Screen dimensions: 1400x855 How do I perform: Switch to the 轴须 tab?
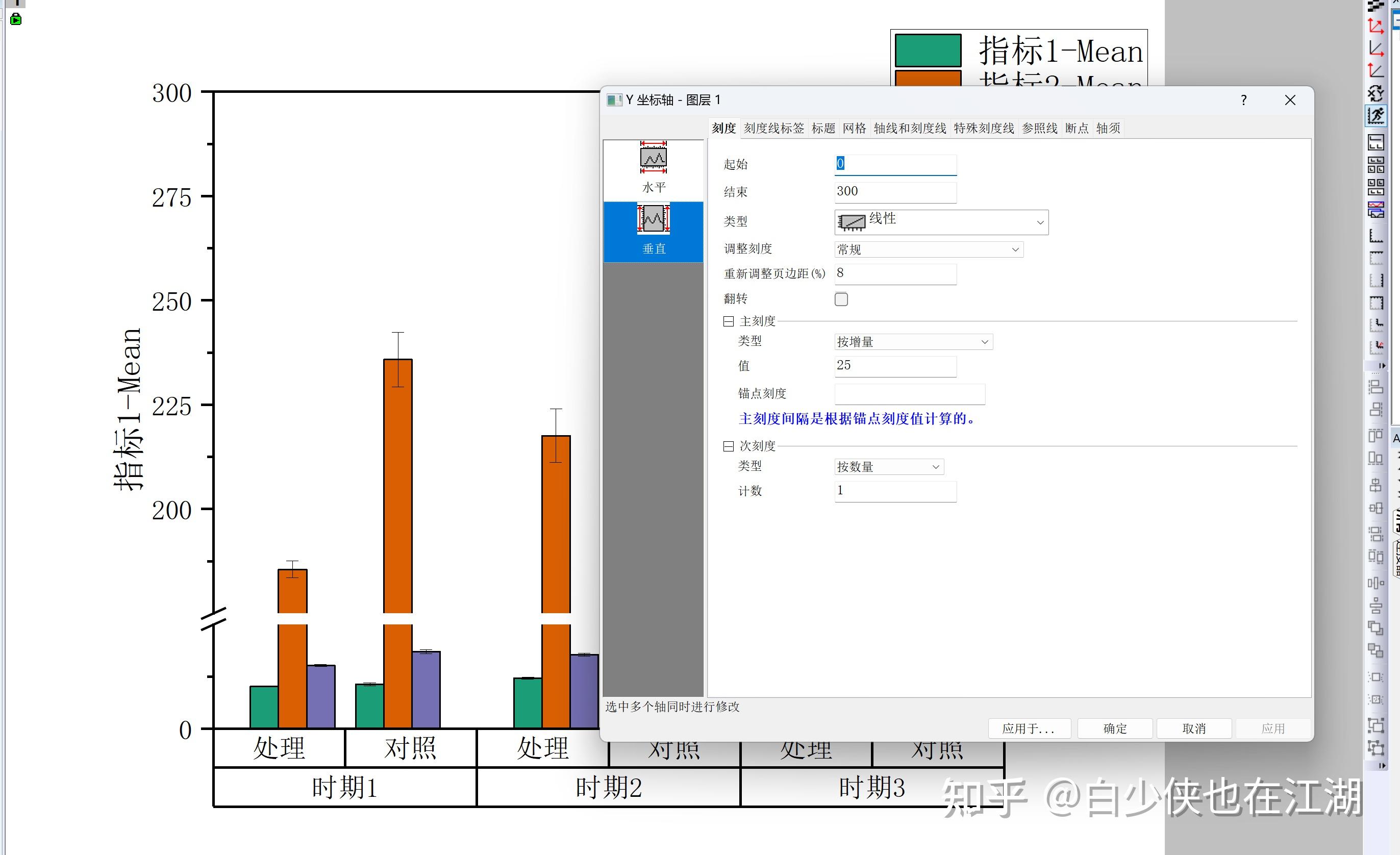(x=1108, y=129)
